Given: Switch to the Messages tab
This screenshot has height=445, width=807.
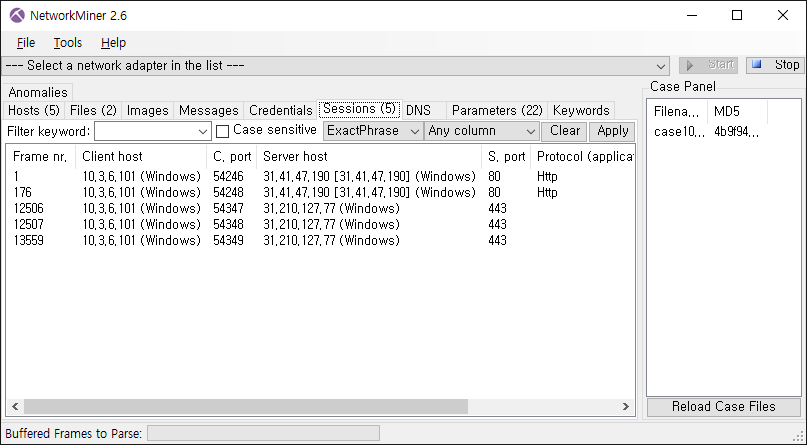Looking at the screenshot, I should click(208, 110).
